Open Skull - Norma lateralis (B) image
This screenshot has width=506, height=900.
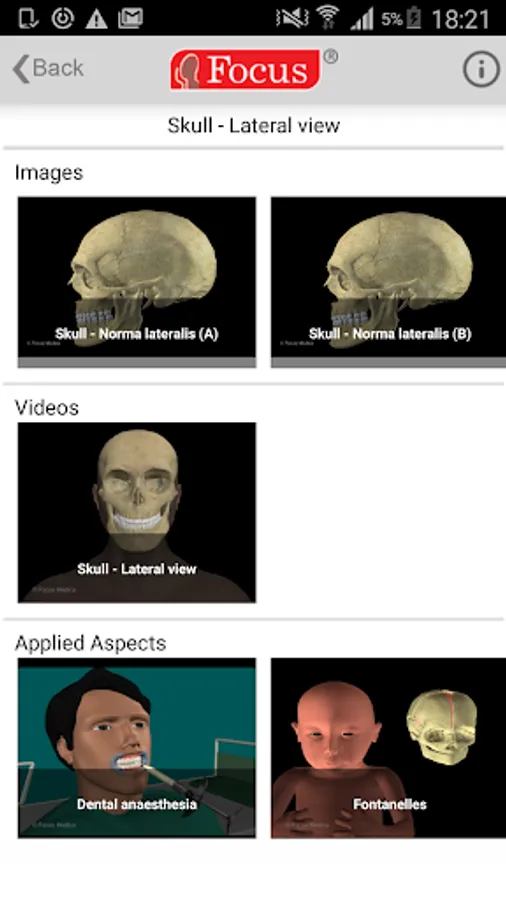click(x=388, y=282)
